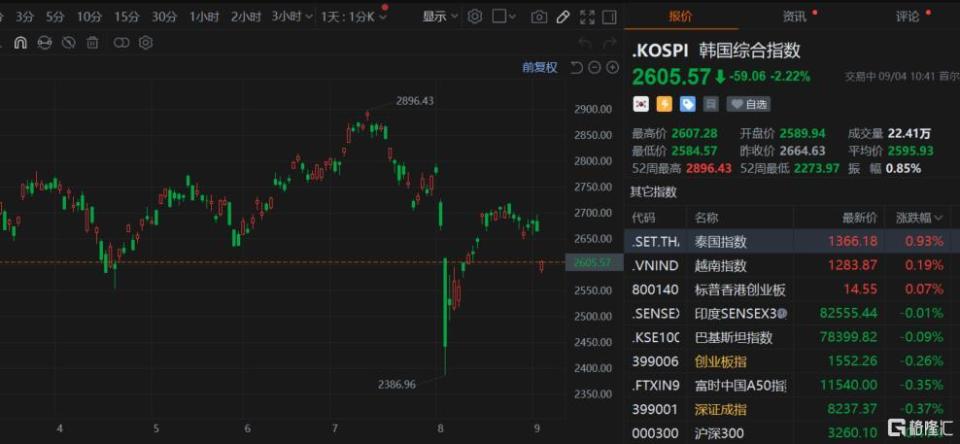Switch to the 资讯 tab
Screen dimensions: 960x444
[794, 17]
